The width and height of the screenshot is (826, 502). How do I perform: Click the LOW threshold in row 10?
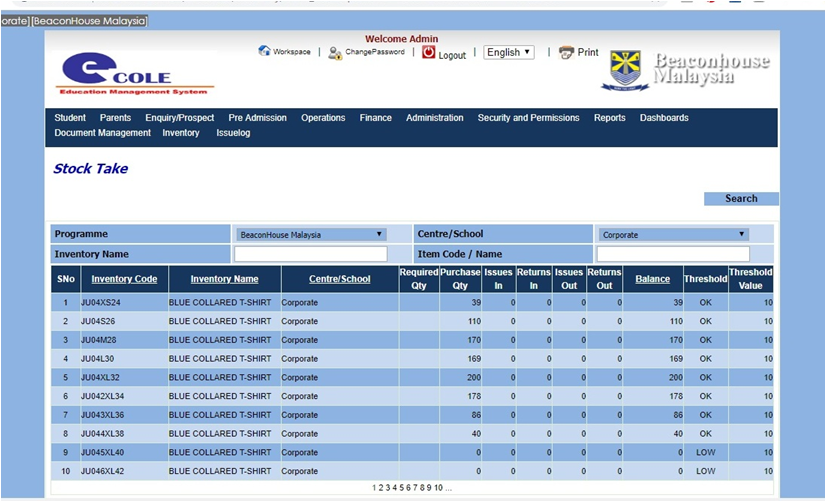(705, 471)
